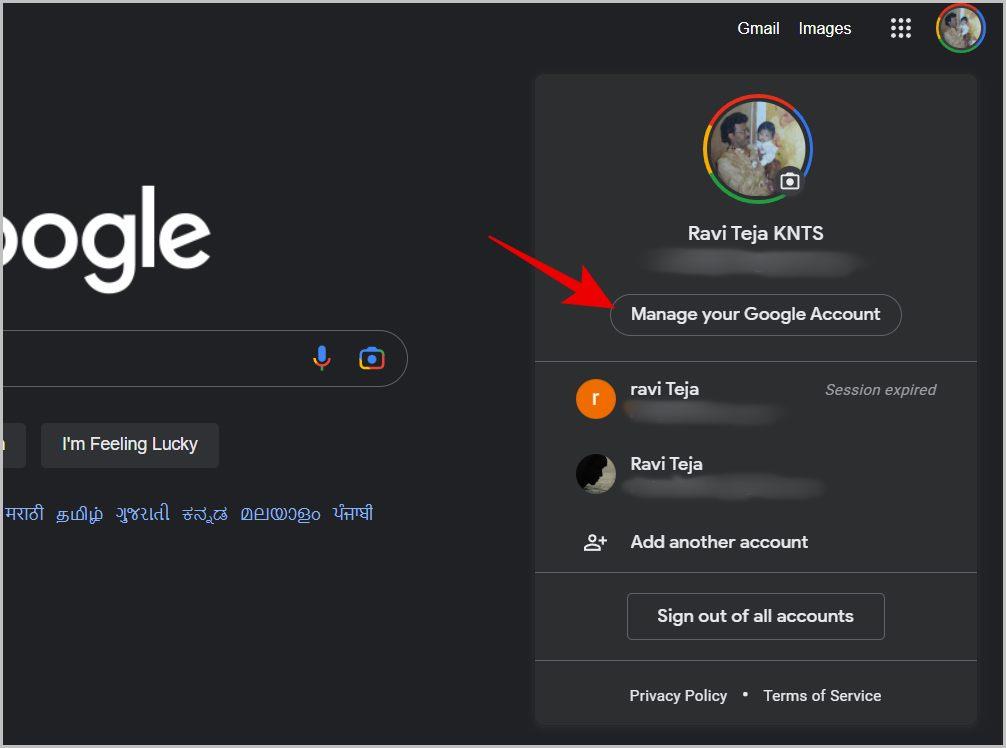Switch to Ravi Teja account

756,475
